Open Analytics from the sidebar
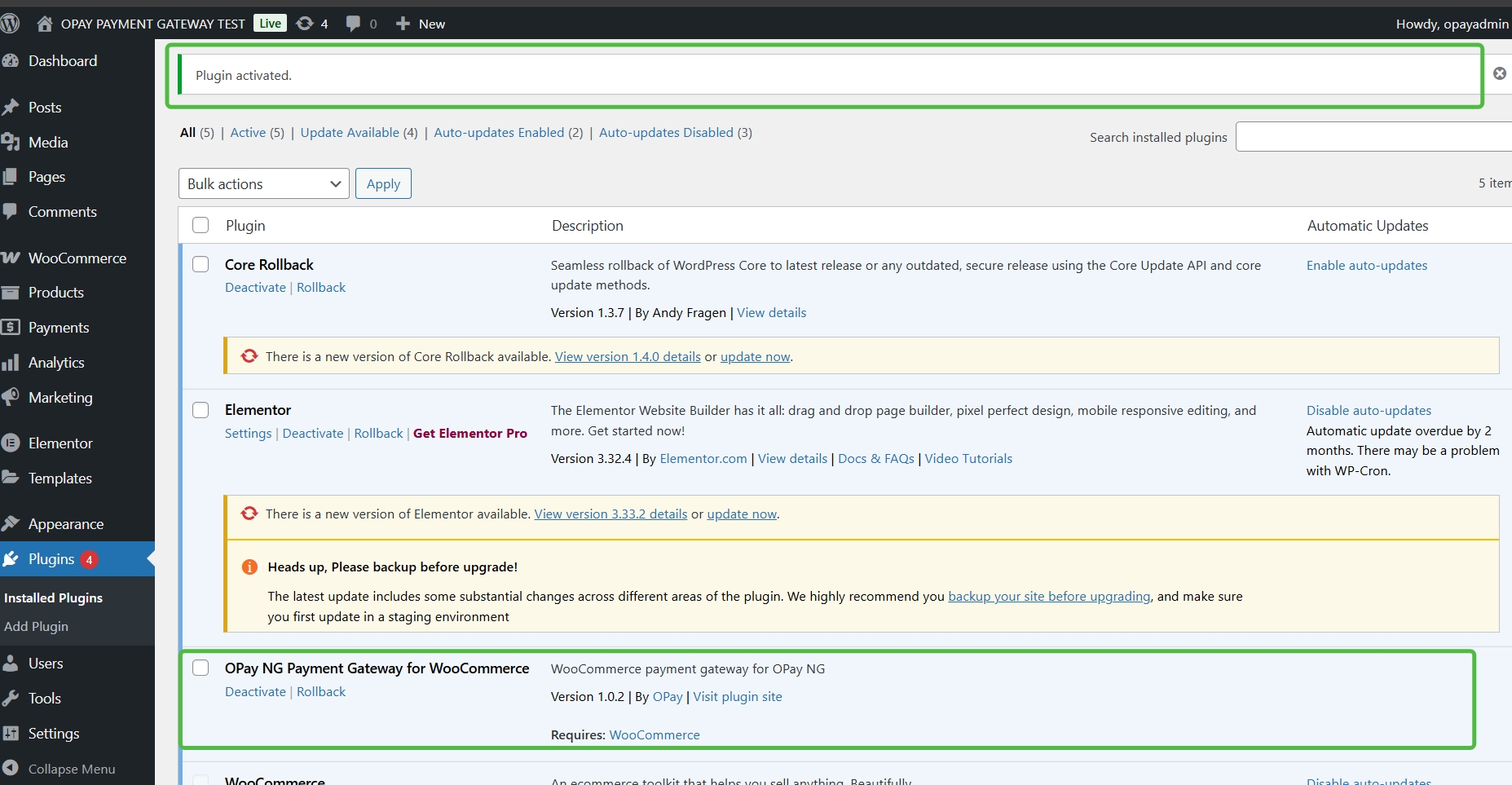The width and height of the screenshot is (1512, 785). pyautogui.click(x=55, y=362)
